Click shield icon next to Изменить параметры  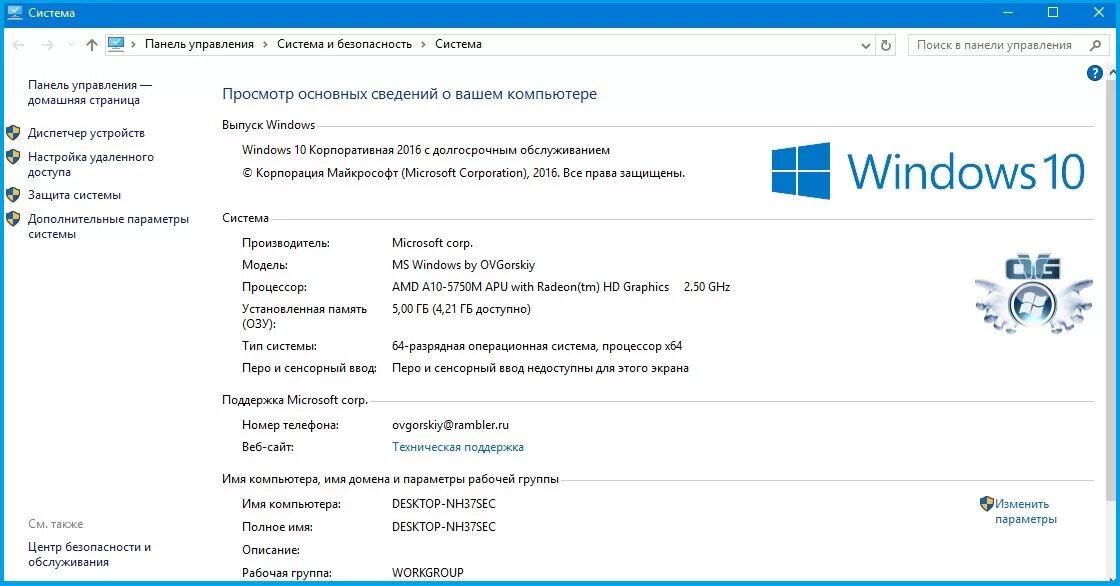[x=986, y=504]
